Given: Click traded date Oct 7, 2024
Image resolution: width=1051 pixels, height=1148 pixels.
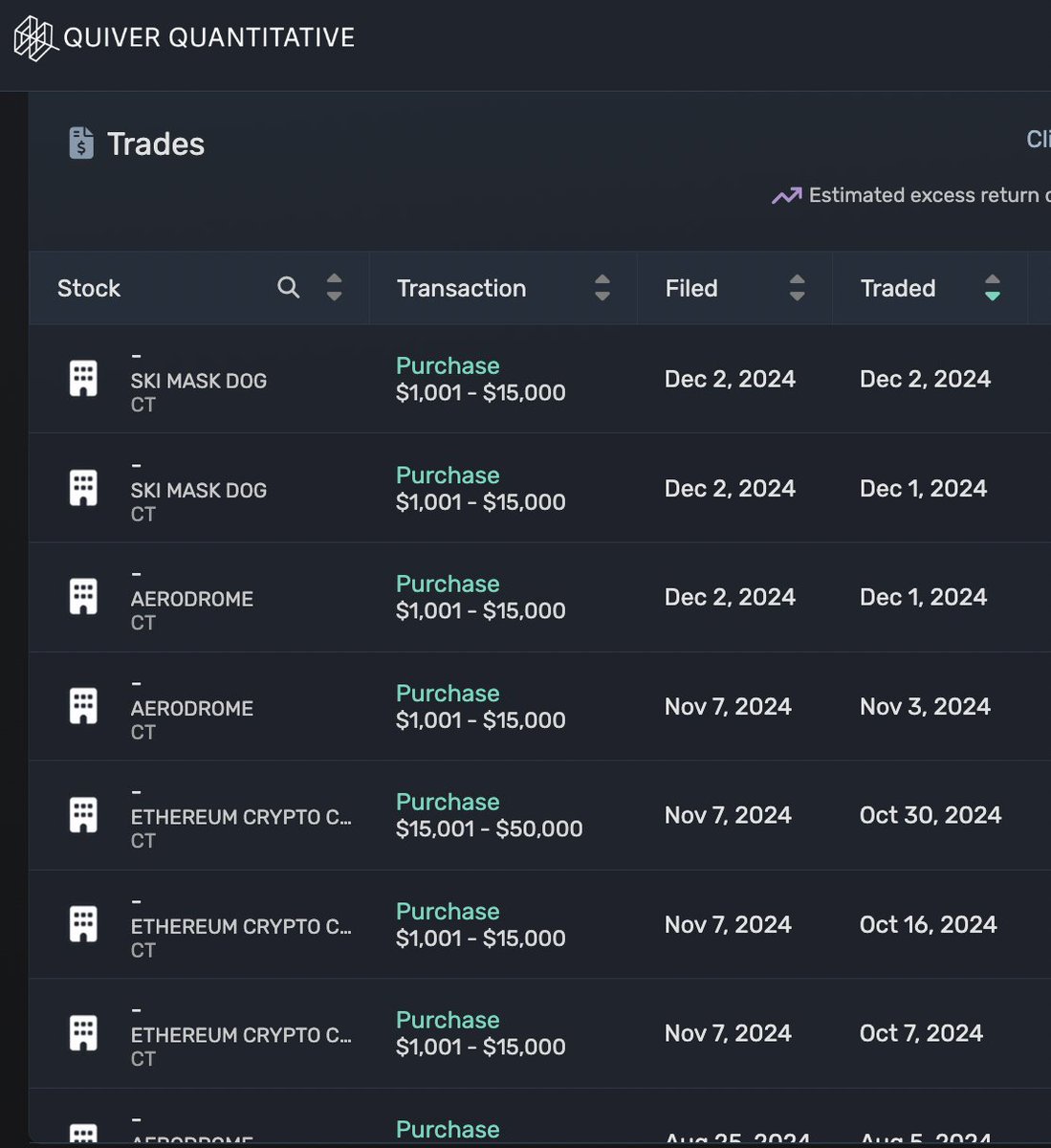Looking at the screenshot, I should [921, 1033].
